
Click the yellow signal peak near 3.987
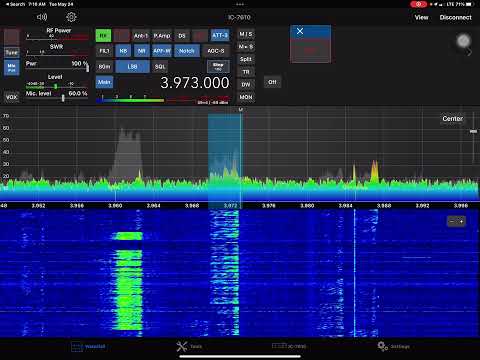[375, 171]
